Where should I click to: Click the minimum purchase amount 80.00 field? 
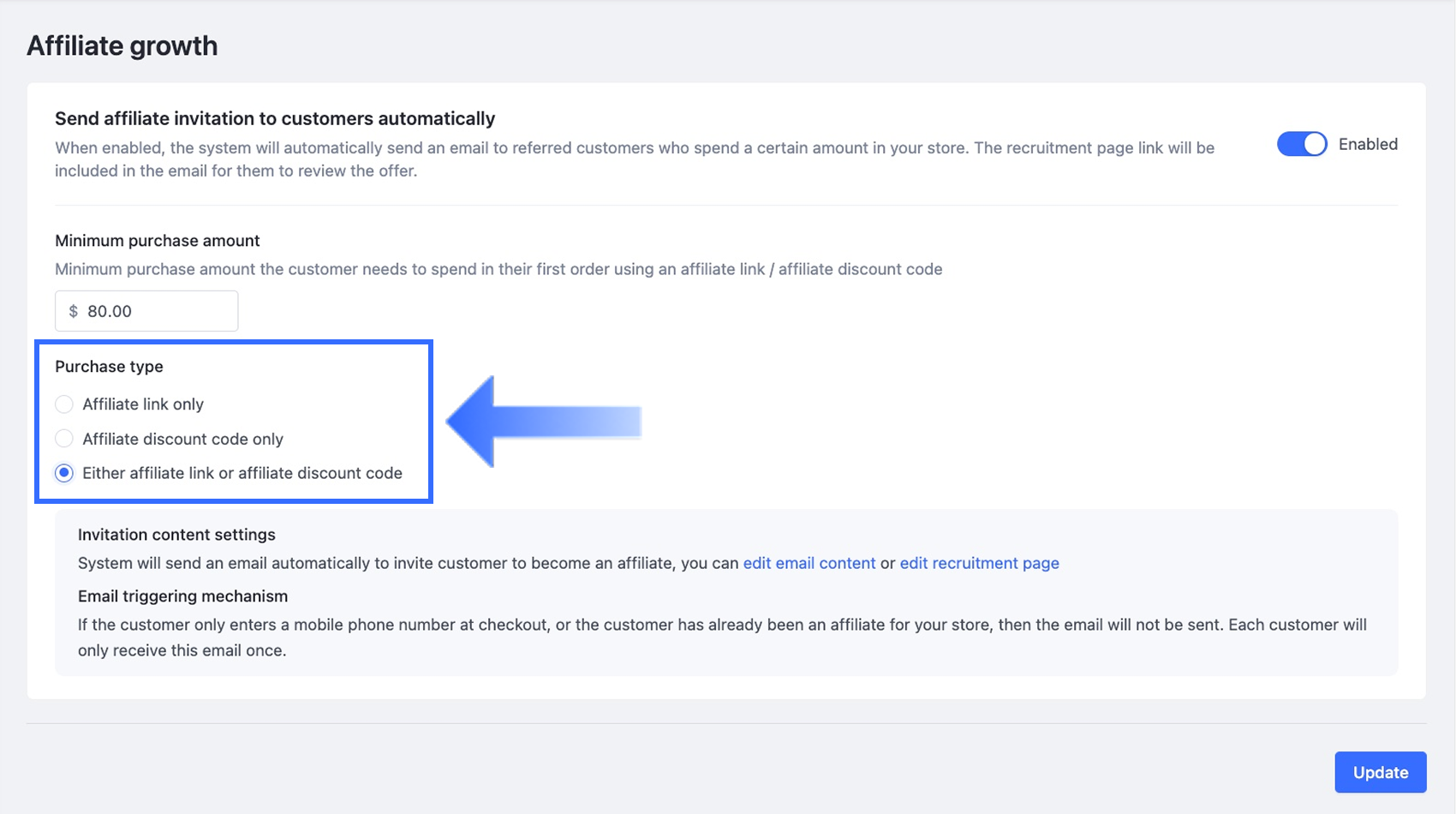coord(146,311)
